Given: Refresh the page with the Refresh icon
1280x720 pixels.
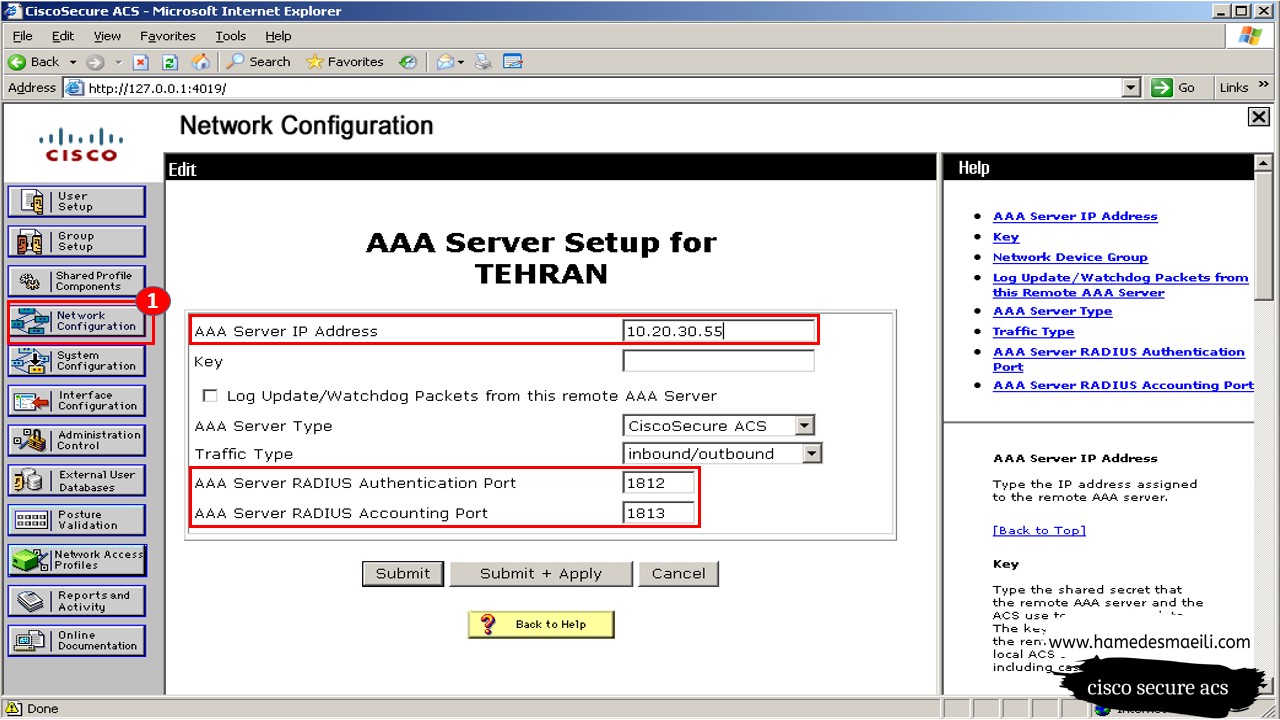Looking at the screenshot, I should 170,62.
